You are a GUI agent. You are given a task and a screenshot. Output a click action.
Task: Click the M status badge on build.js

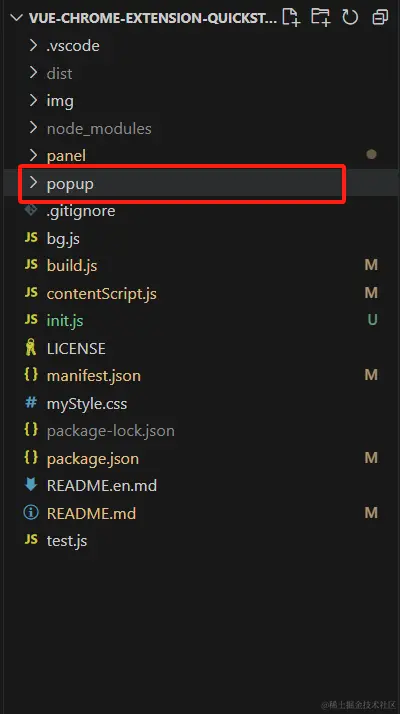371,265
